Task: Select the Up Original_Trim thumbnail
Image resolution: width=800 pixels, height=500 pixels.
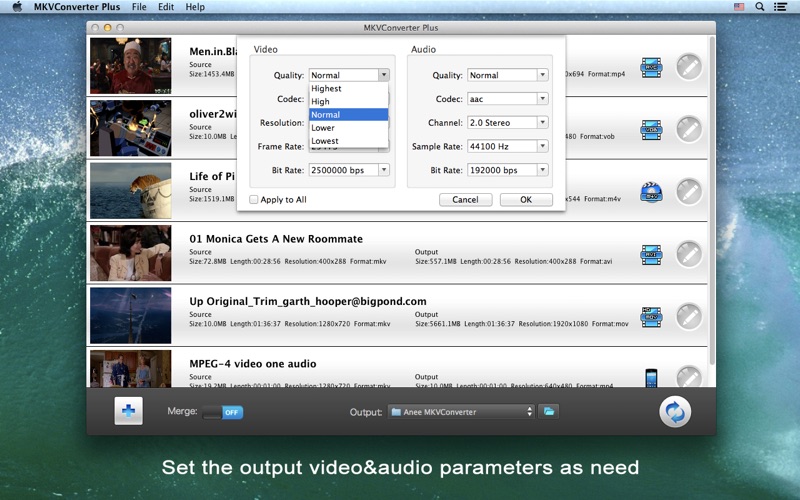Action: 131,315
